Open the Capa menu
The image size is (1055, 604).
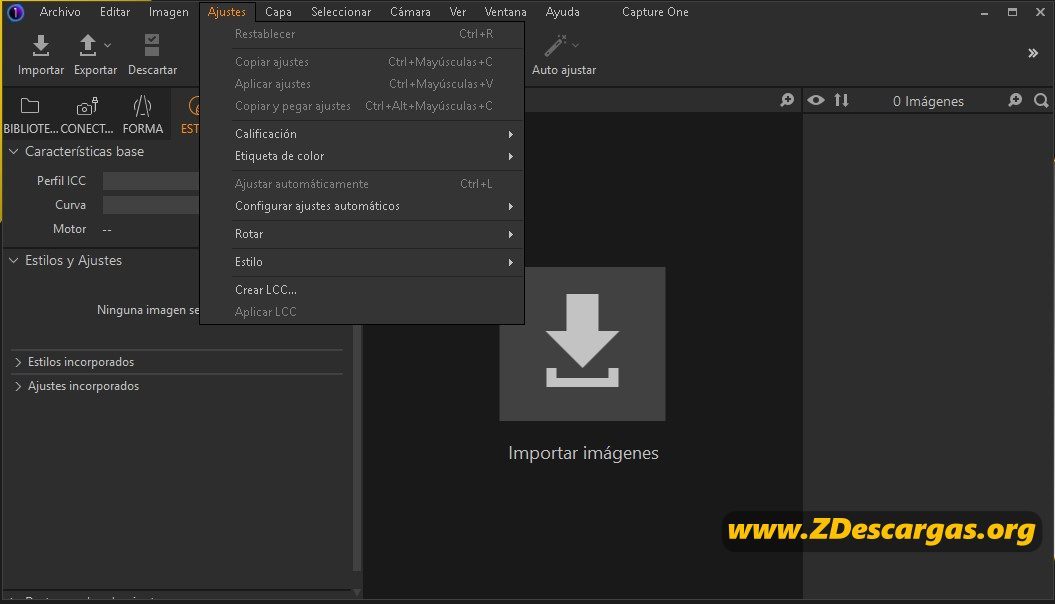278,12
